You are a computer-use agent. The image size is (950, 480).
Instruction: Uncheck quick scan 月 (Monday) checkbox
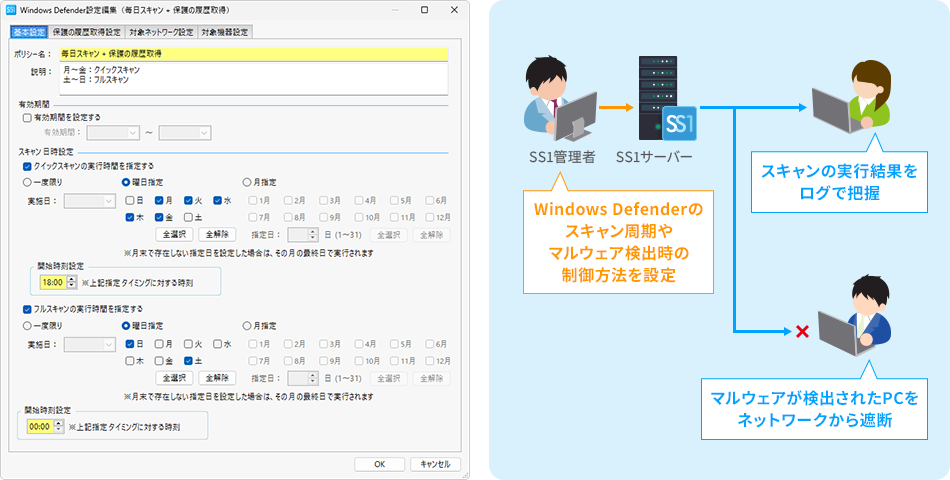[x=159, y=201]
